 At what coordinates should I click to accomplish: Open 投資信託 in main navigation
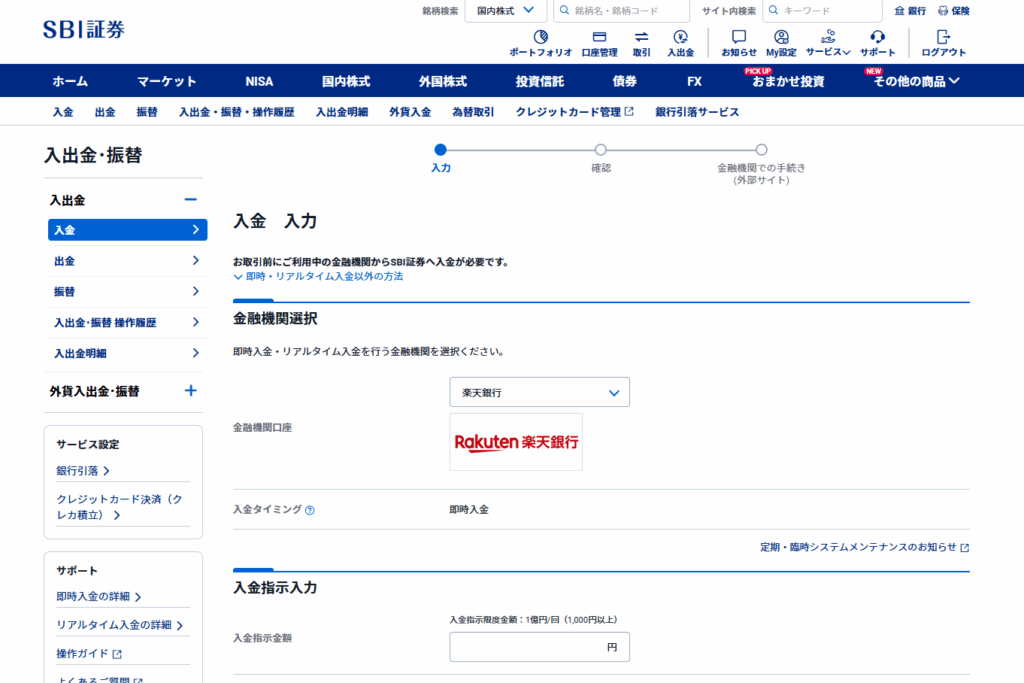click(x=539, y=81)
